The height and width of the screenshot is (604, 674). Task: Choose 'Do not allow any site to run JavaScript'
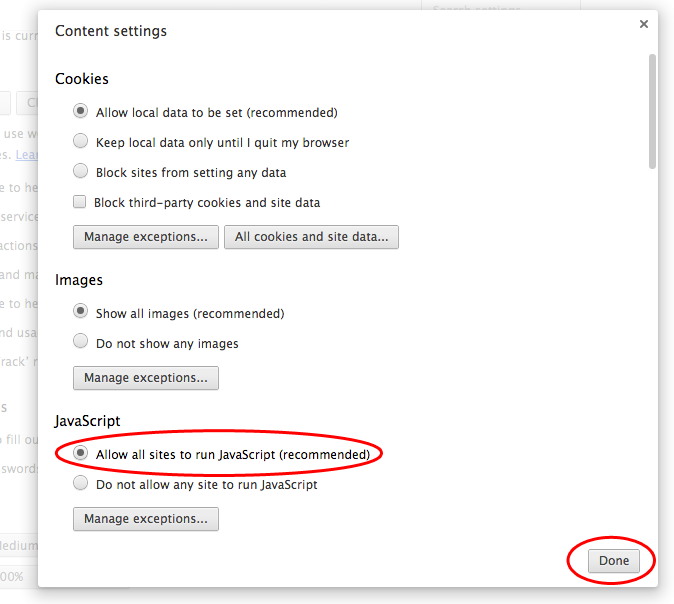(81, 484)
